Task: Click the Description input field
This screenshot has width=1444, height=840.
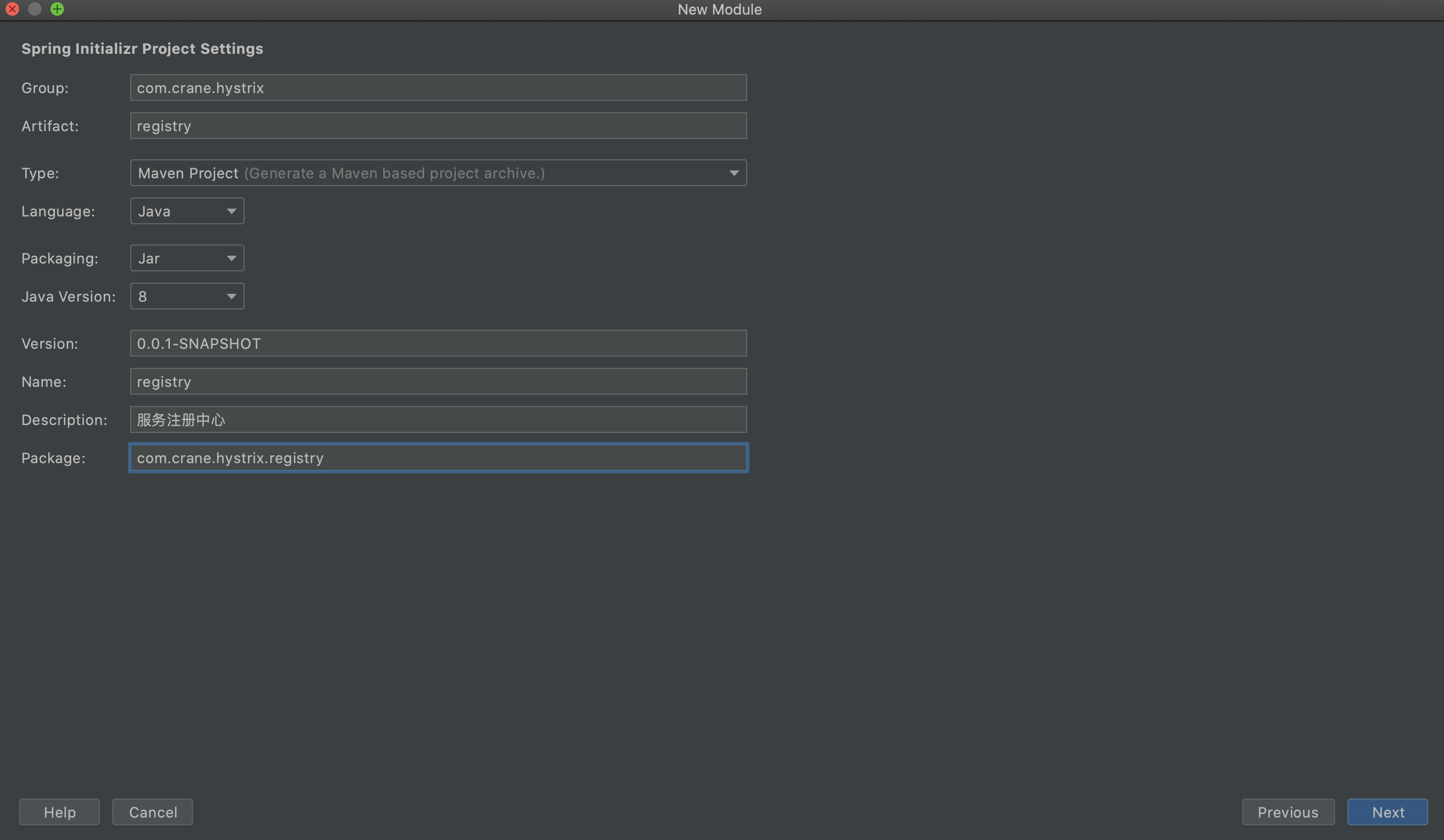Action: pyautogui.click(x=438, y=419)
